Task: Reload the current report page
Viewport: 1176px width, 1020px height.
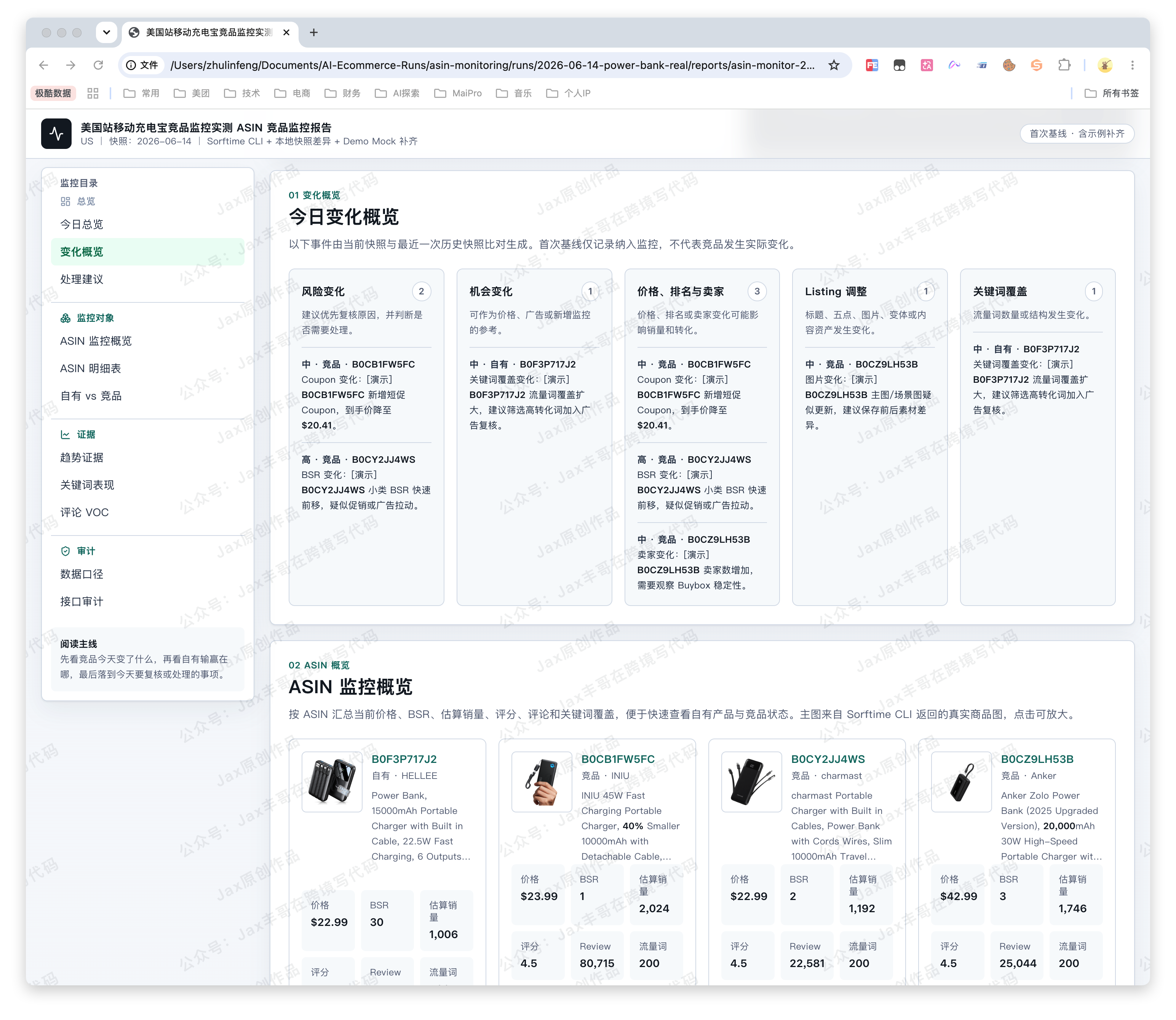Action: coord(98,66)
